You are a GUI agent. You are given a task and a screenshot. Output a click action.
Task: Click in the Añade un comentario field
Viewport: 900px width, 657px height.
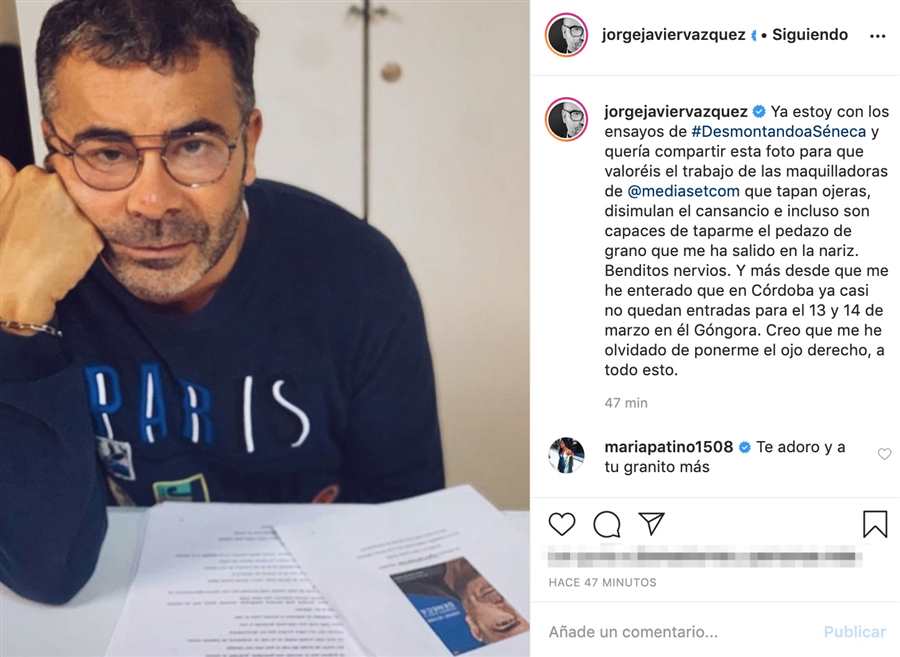click(680, 632)
